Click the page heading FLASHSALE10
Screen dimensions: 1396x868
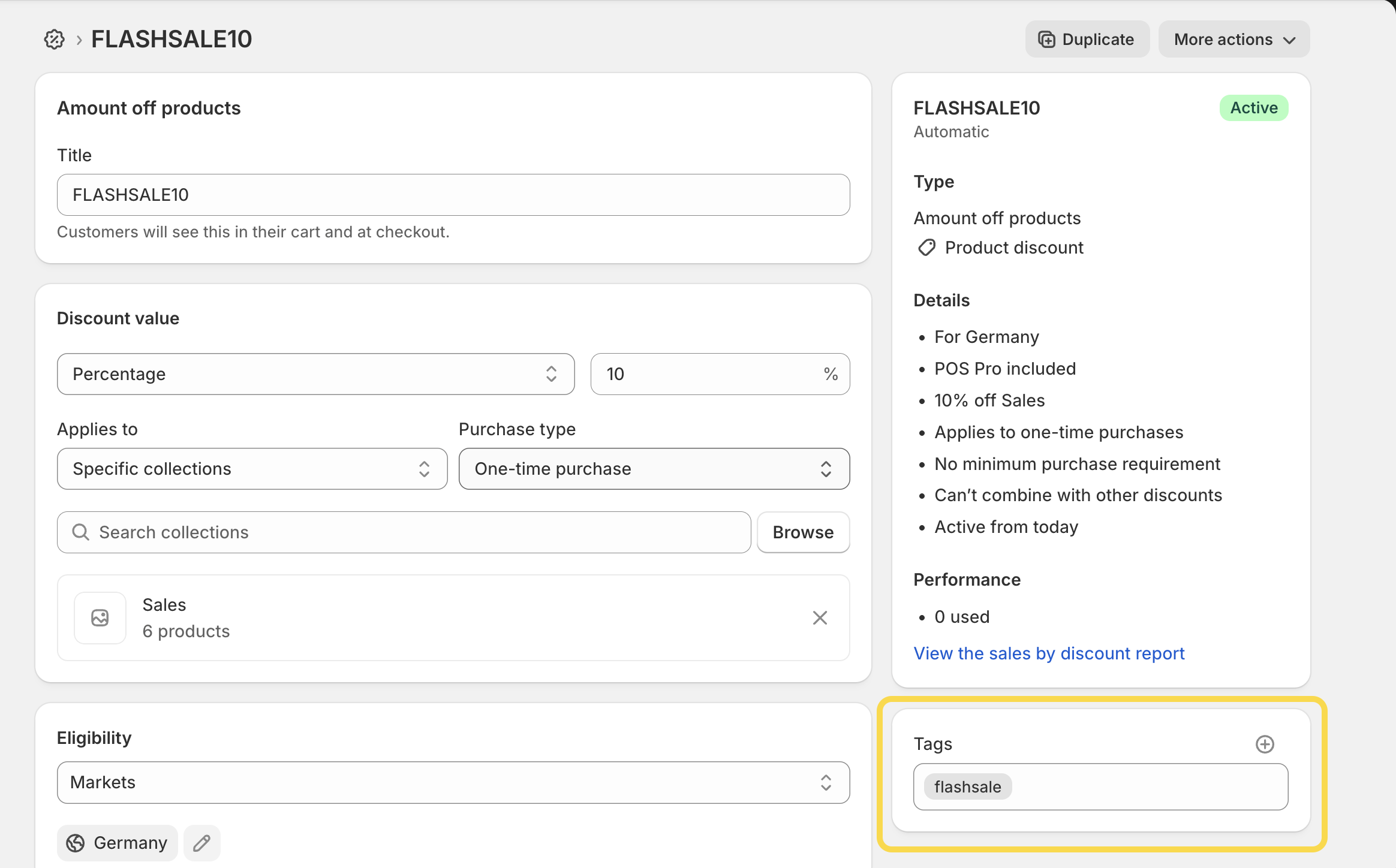[172, 40]
